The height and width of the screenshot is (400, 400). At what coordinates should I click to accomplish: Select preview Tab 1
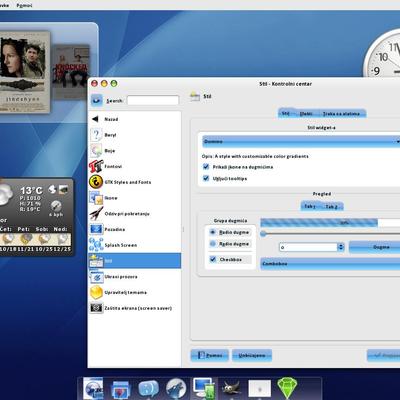[310, 206]
